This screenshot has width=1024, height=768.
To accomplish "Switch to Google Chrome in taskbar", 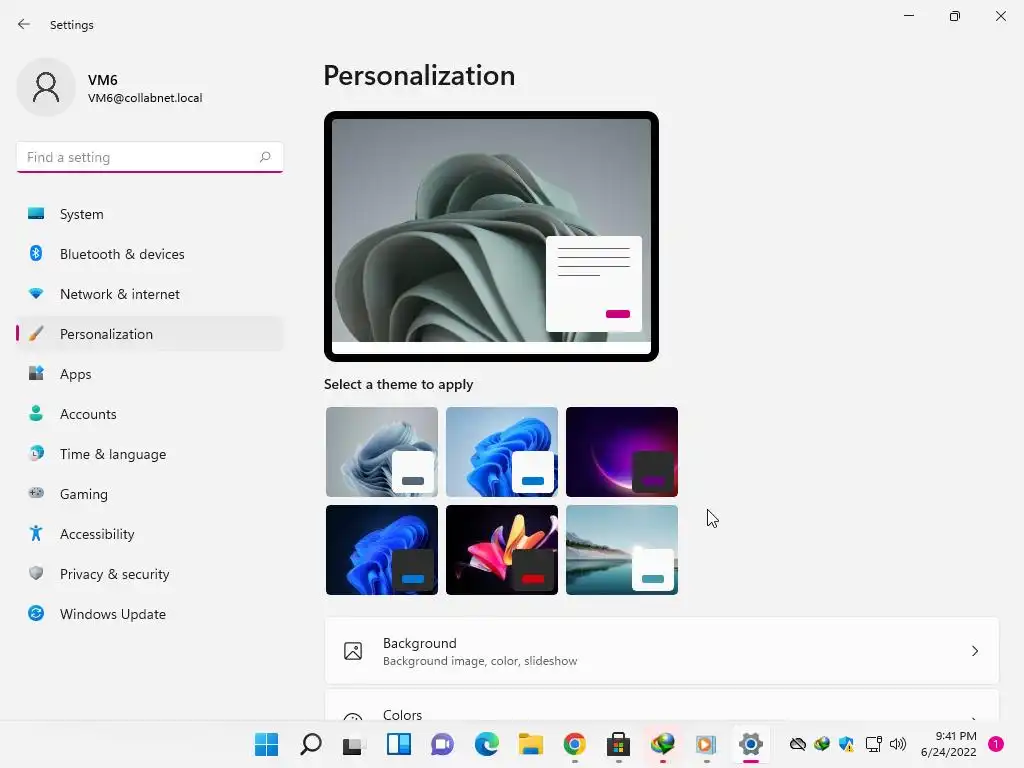I will [575, 744].
